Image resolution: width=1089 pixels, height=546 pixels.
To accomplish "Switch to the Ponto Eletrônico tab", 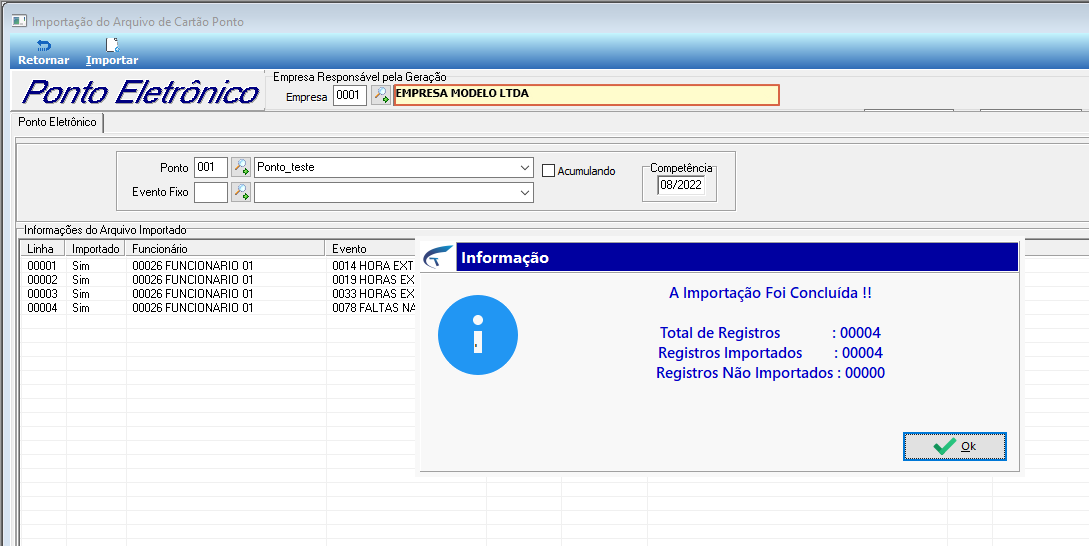I will [58, 122].
